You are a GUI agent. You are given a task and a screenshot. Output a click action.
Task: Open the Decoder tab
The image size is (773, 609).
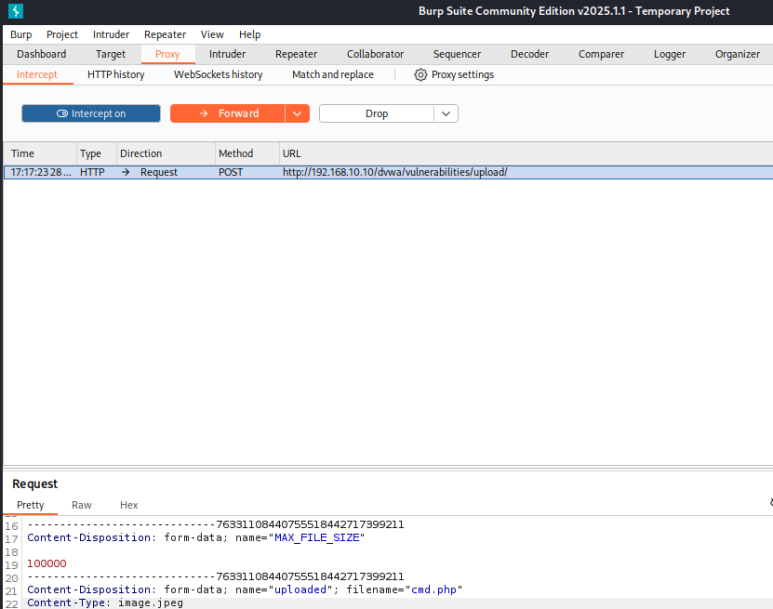pos(529,54)
